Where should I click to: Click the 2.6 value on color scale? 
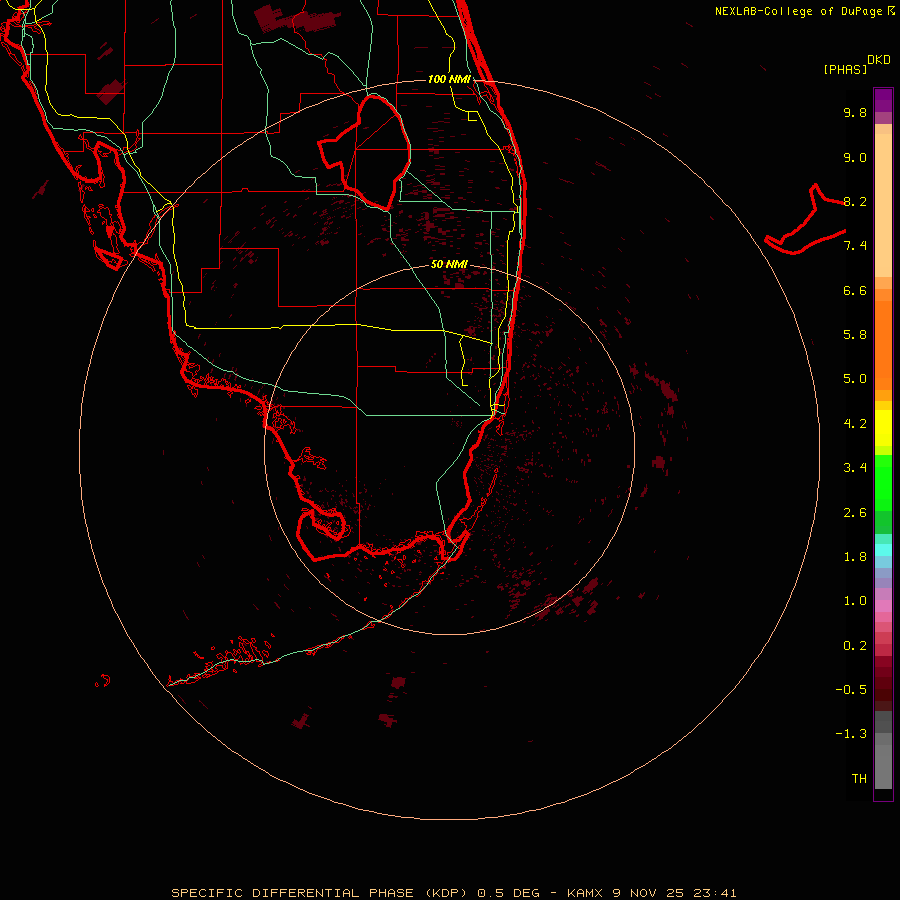click(855, 513)
